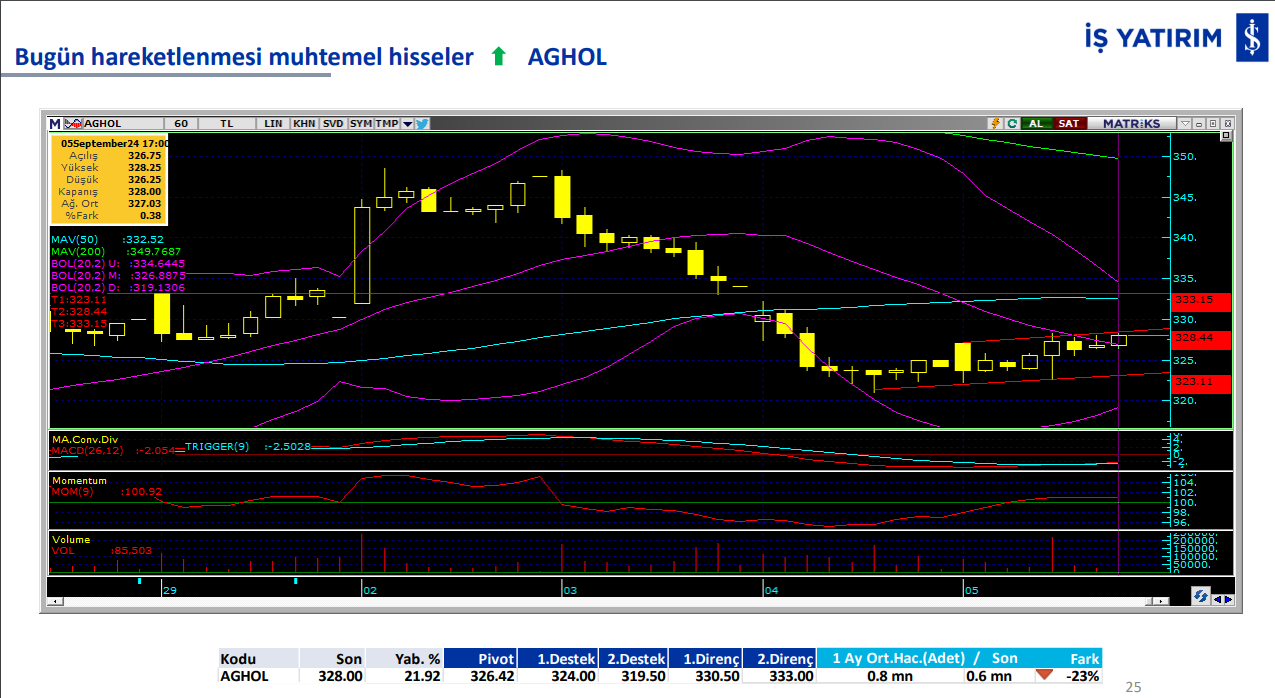Click the Matriks M logo icon
Viewport: 1275px width, 698px height.
(x=55, y=124)
